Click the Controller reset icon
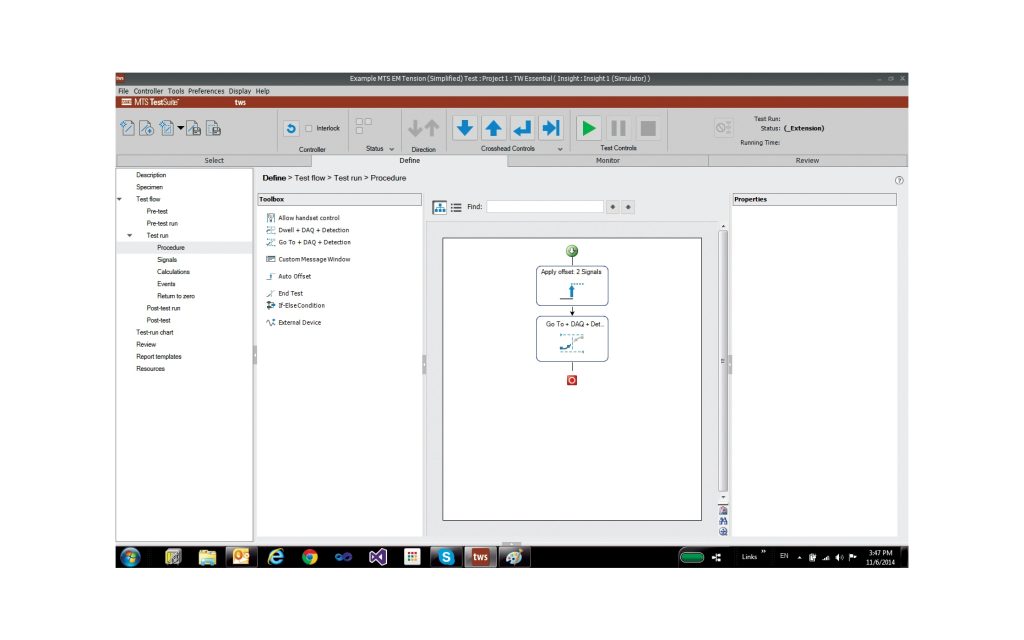This screenshot has width=1024, height=640. tap(291, 128)
